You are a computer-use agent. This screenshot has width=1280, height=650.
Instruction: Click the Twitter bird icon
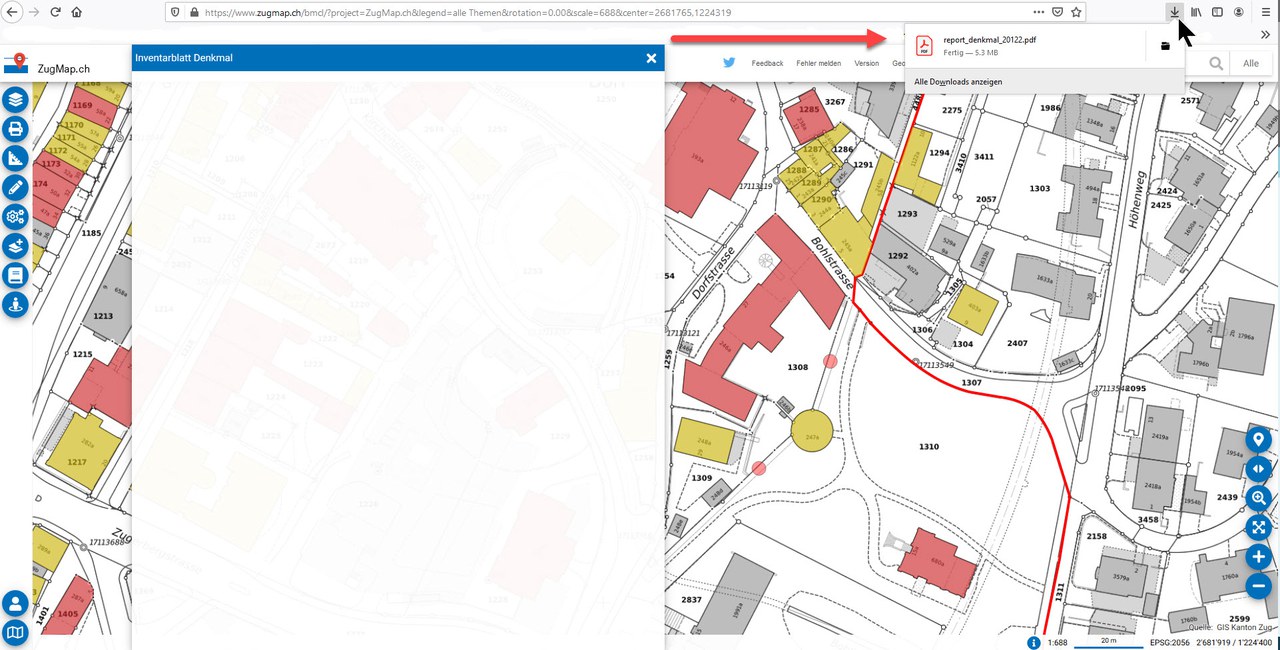click(729, 63)
